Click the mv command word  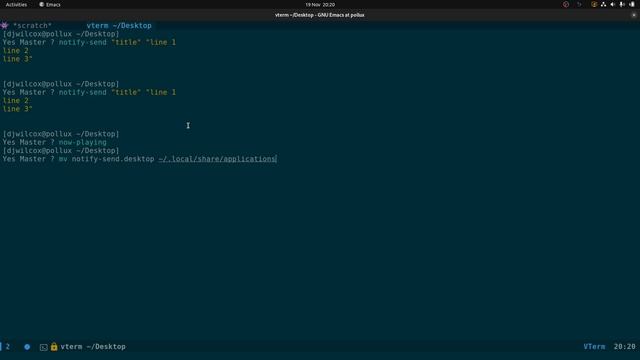pyautogui.click(x=63, y=159)
